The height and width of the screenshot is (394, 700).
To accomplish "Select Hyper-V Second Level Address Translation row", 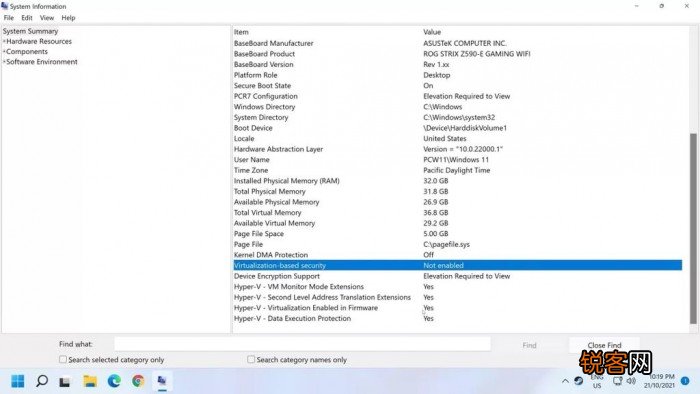I will [458, 298].
